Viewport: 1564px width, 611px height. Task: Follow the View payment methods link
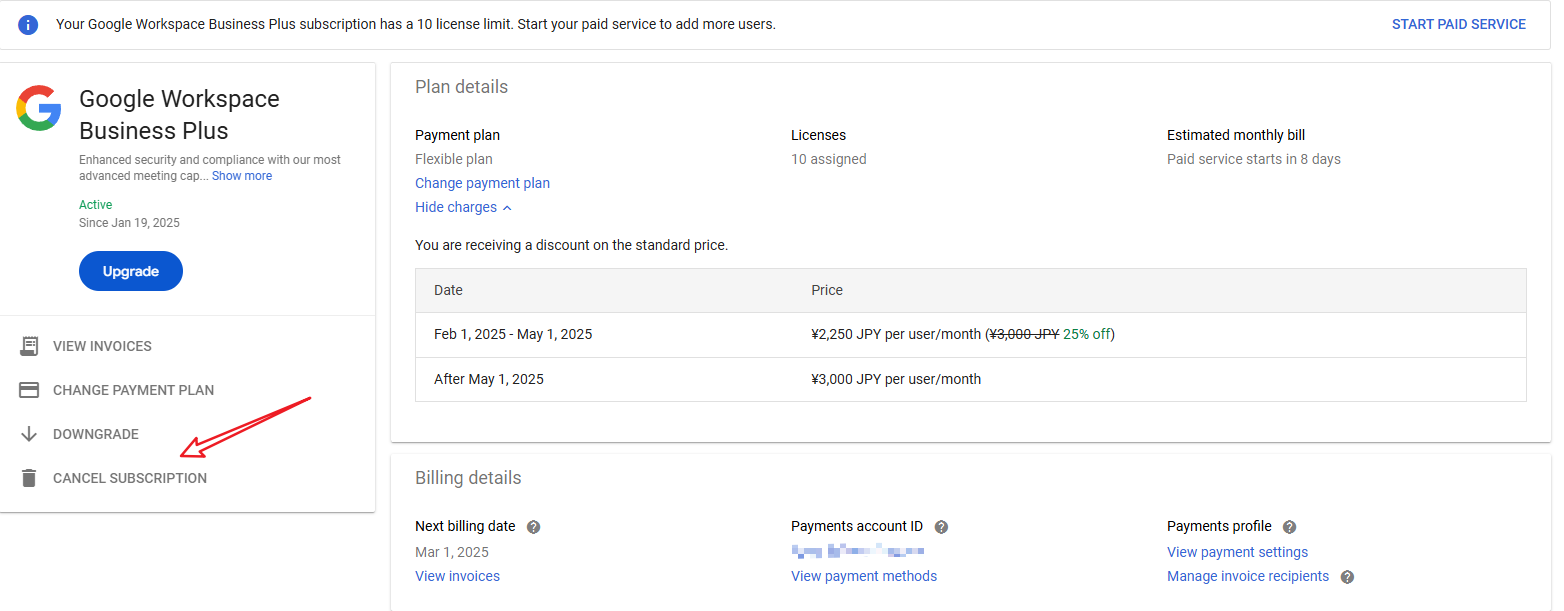click(x=863, y=576)
